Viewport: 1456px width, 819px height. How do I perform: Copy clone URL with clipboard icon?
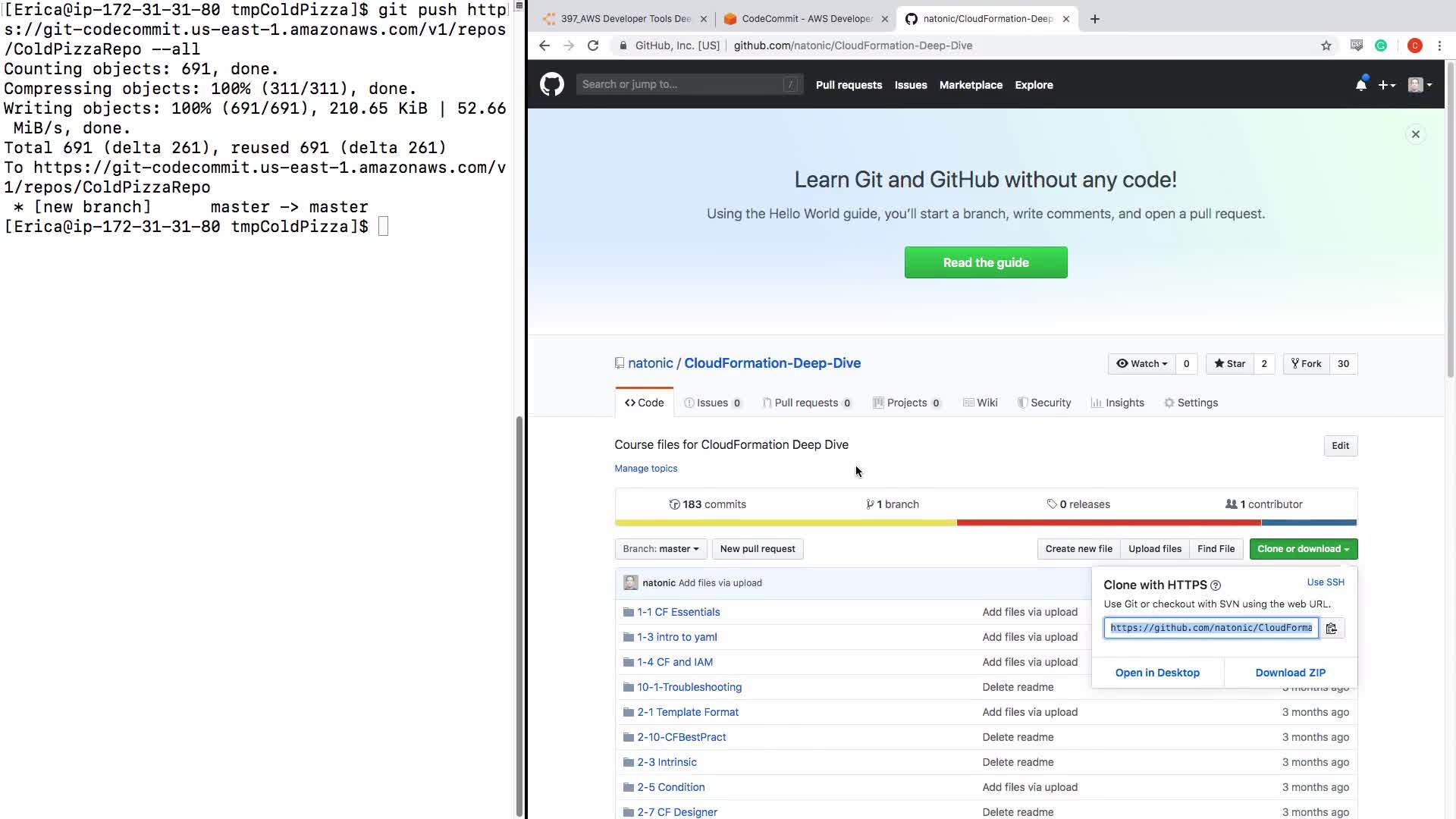click(1332, 628)
